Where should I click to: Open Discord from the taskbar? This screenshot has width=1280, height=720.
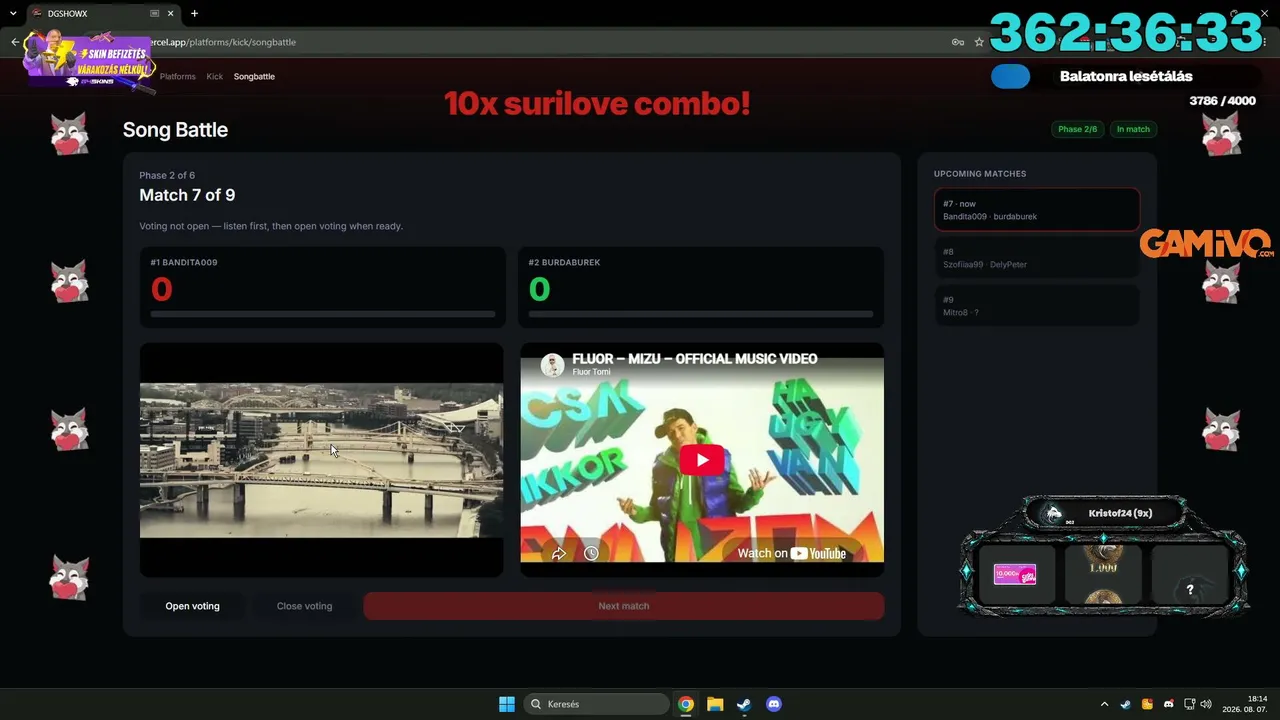point(773,704)
